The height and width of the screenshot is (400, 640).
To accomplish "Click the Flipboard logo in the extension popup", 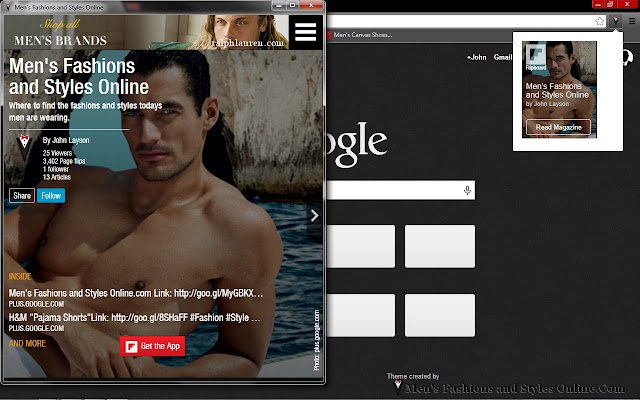I will pos(536,58).
